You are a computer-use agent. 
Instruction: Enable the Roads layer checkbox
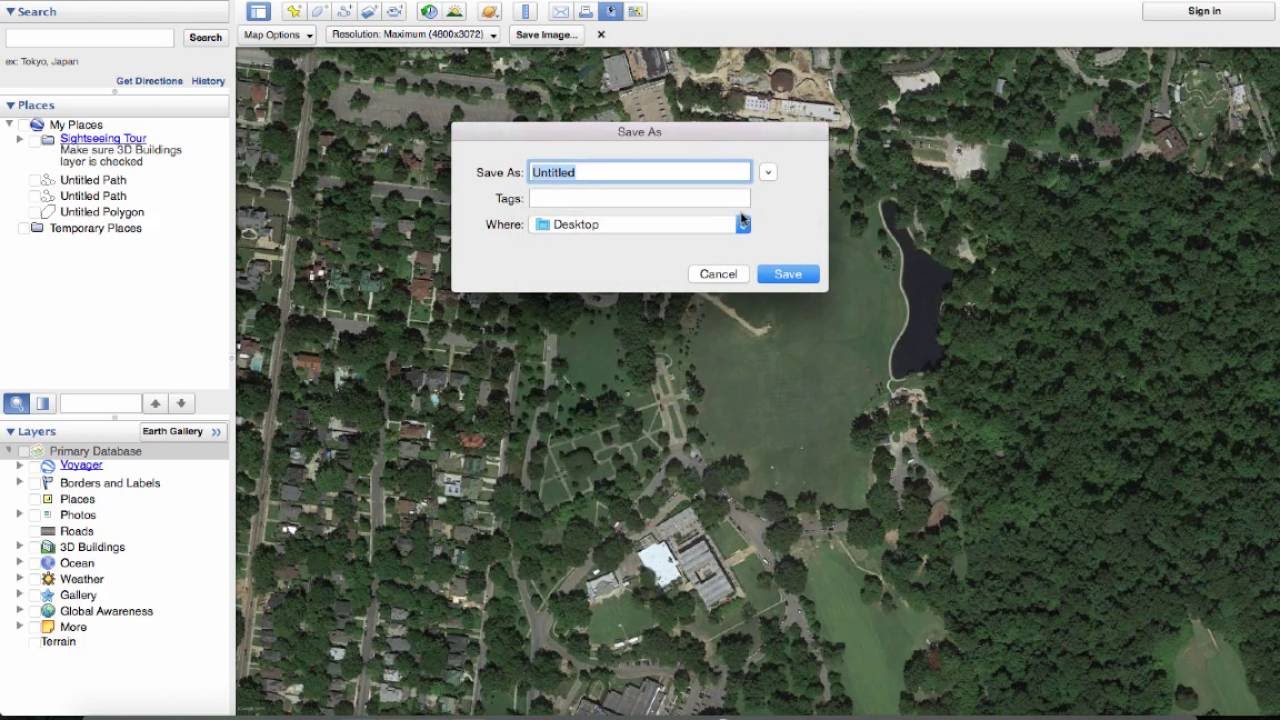click(34, 531)
